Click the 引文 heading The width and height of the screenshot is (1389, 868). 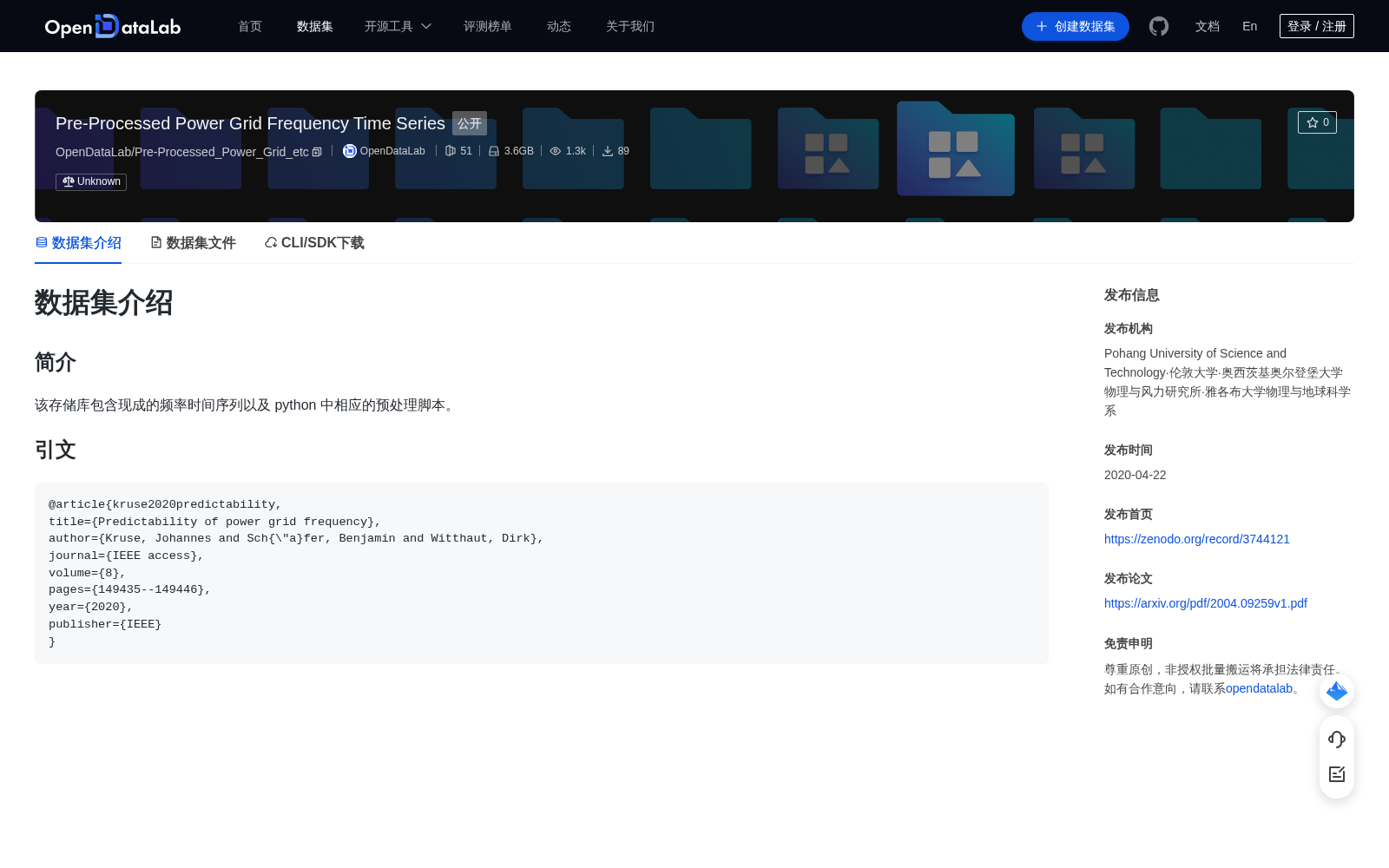pyautogui.click(x=56, y=450)
